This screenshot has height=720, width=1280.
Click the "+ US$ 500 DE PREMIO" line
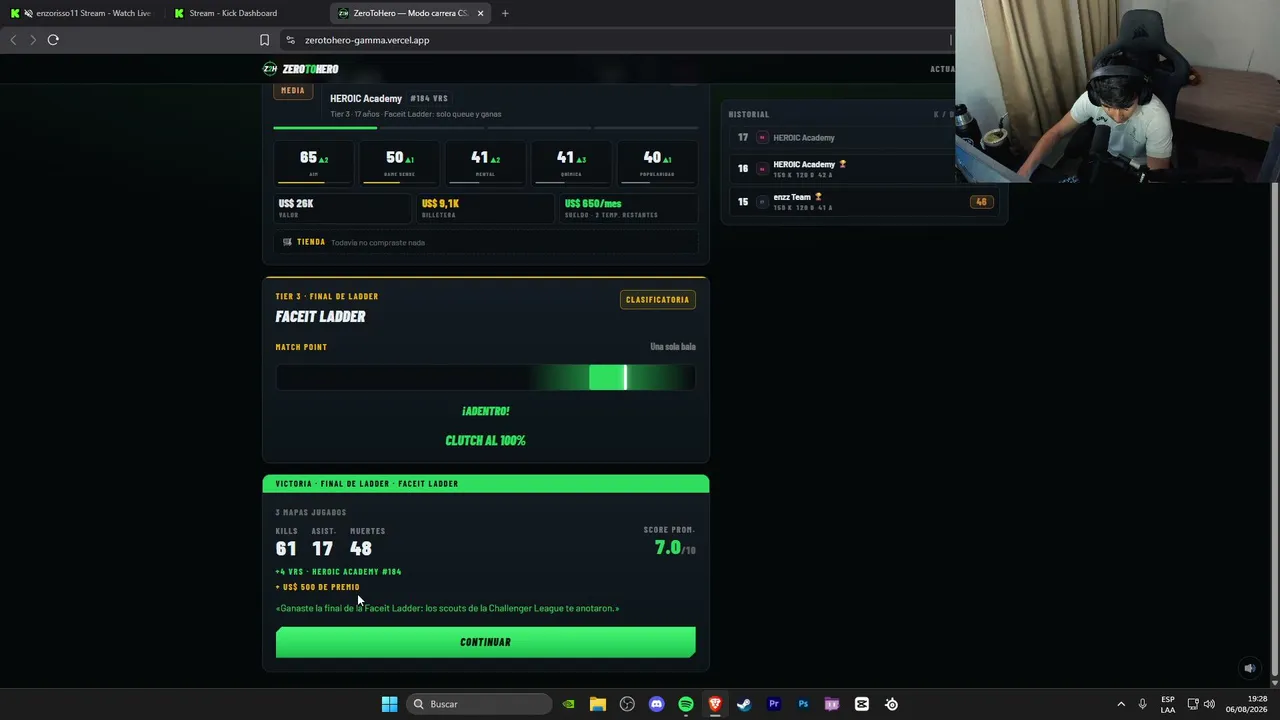[318, 587]
